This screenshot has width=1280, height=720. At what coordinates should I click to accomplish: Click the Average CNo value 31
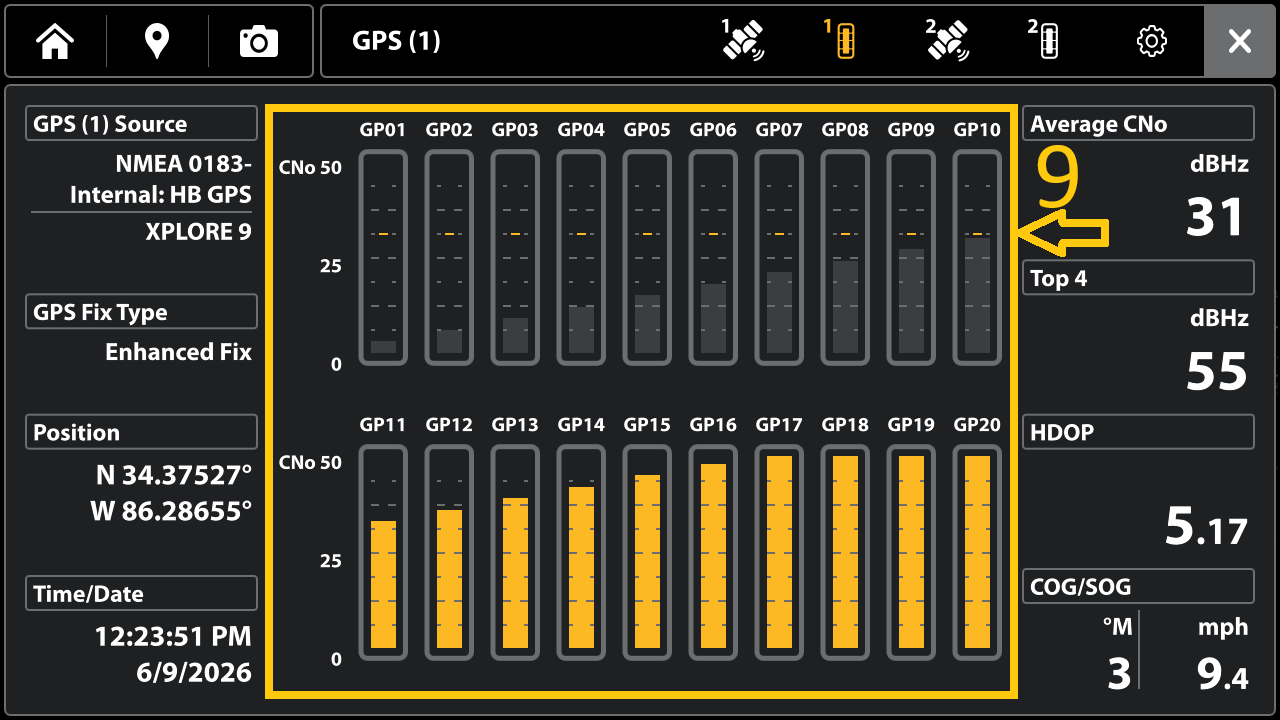click(x=1215, y=217)
